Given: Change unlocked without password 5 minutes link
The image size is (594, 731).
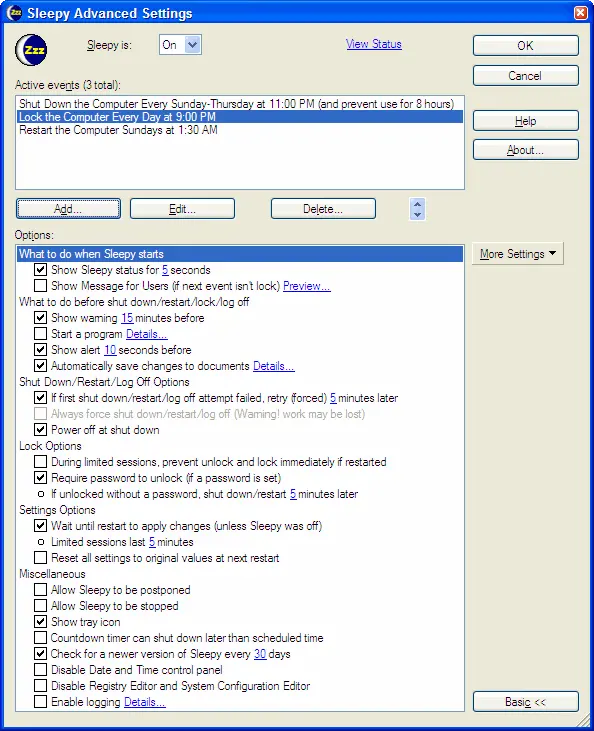Looking at the screenshot, I should point(293,494).
